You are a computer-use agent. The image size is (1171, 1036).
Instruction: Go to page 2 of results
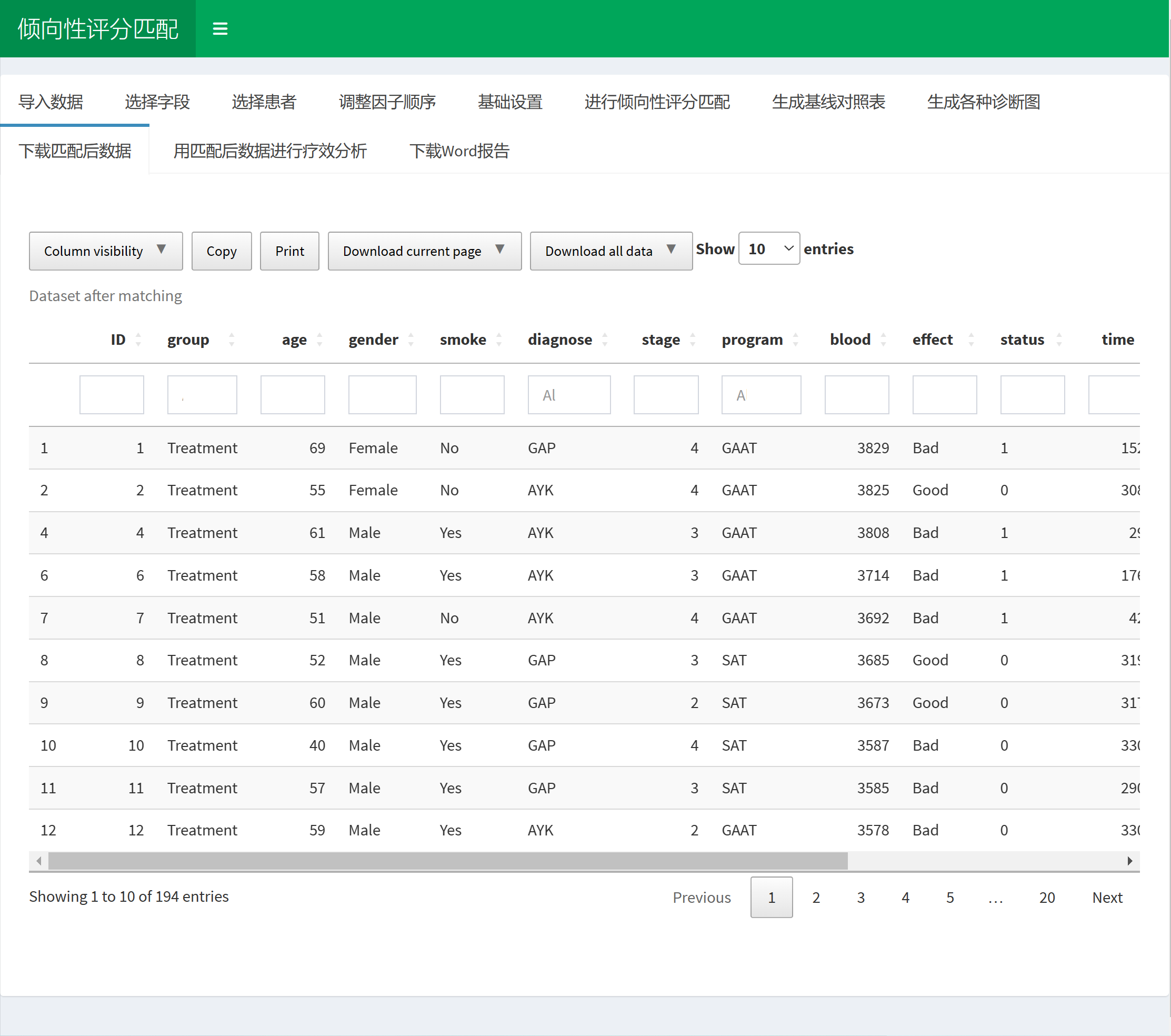tap(816, 898)
